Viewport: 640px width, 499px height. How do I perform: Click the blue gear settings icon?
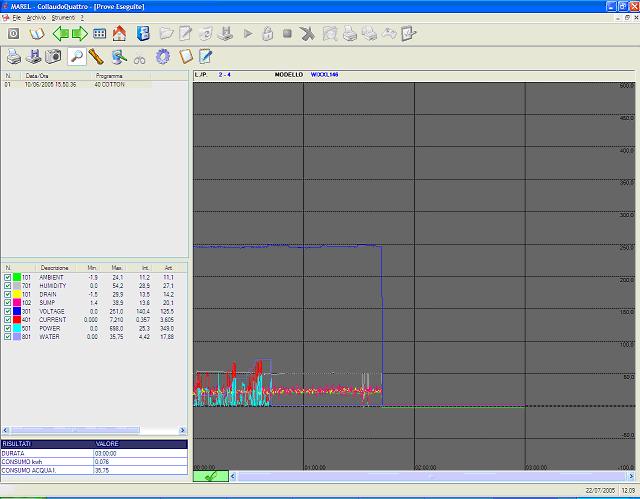coord(162,57)
